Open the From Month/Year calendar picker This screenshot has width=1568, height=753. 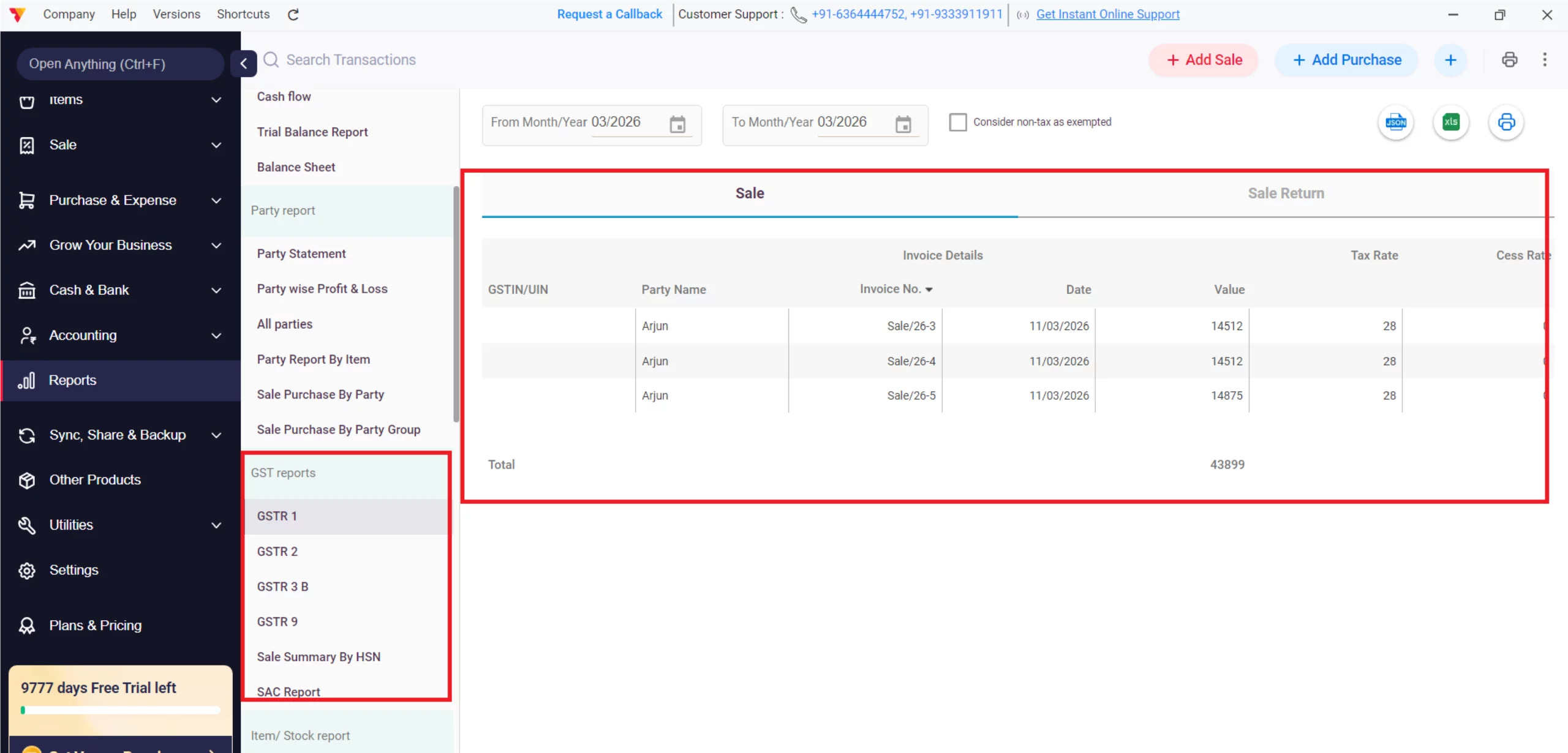point(677,124)
